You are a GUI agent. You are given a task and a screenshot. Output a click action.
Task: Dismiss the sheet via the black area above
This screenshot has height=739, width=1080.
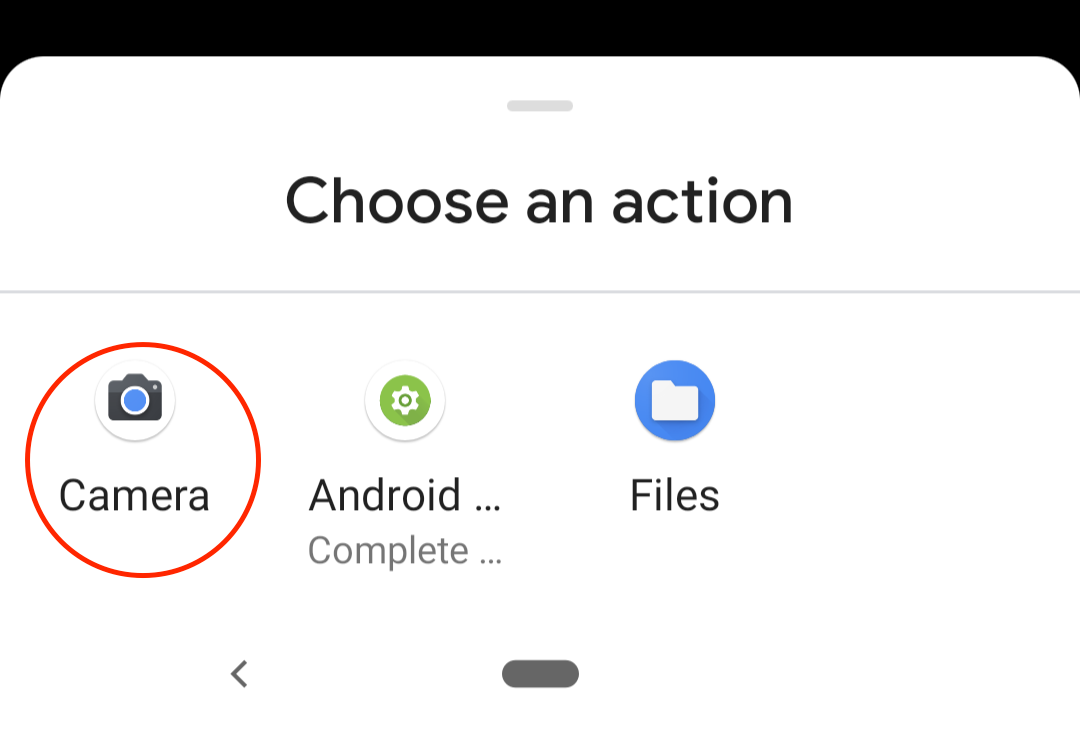tap(540, 26)
